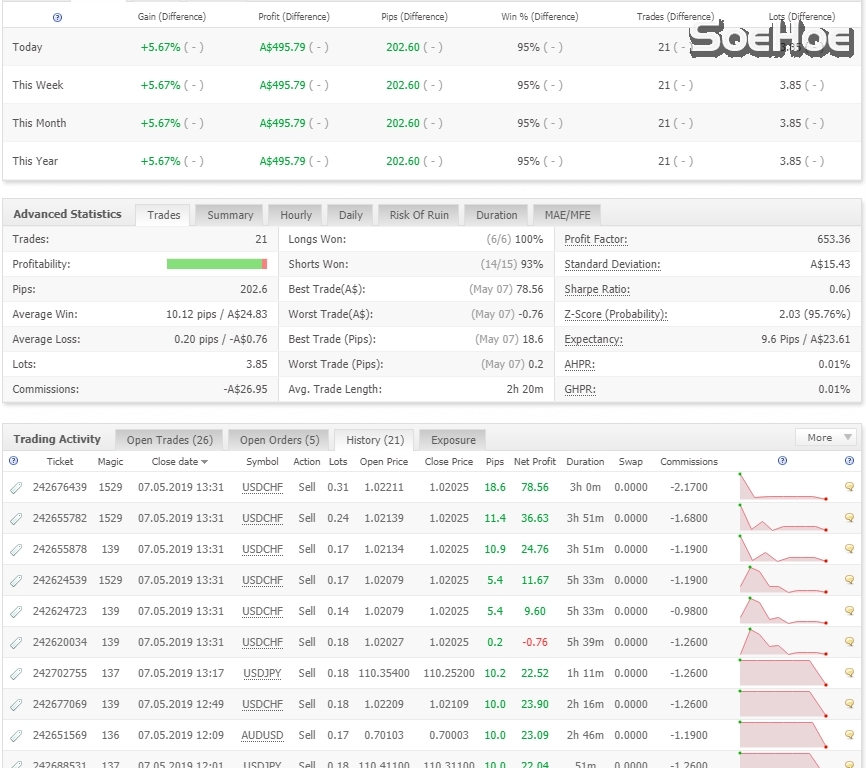
Task: Open the comment bubble for ticket 242676439
Action: 849,488
